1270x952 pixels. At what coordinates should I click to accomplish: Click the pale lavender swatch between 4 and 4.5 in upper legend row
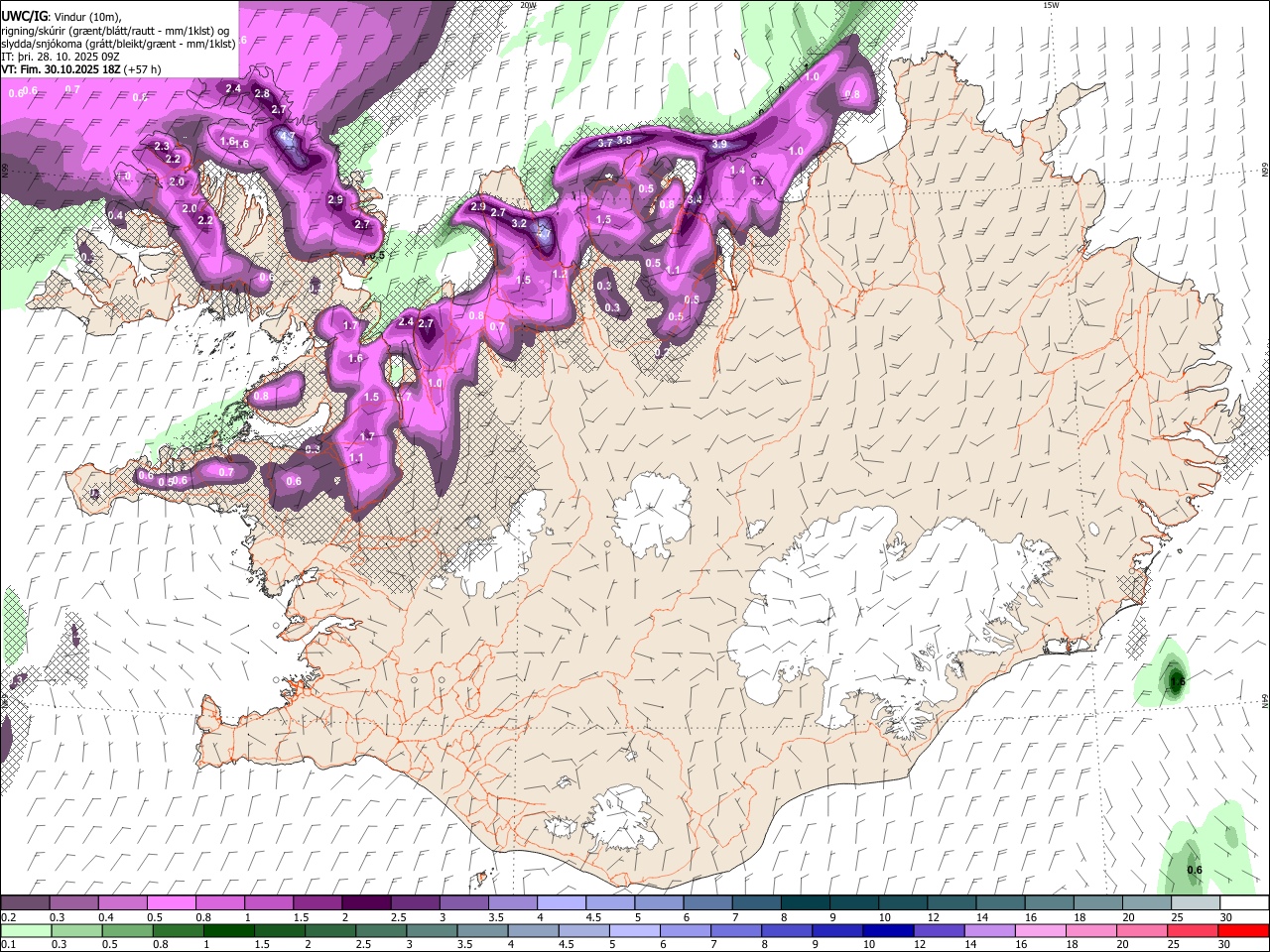click(562, 903)
